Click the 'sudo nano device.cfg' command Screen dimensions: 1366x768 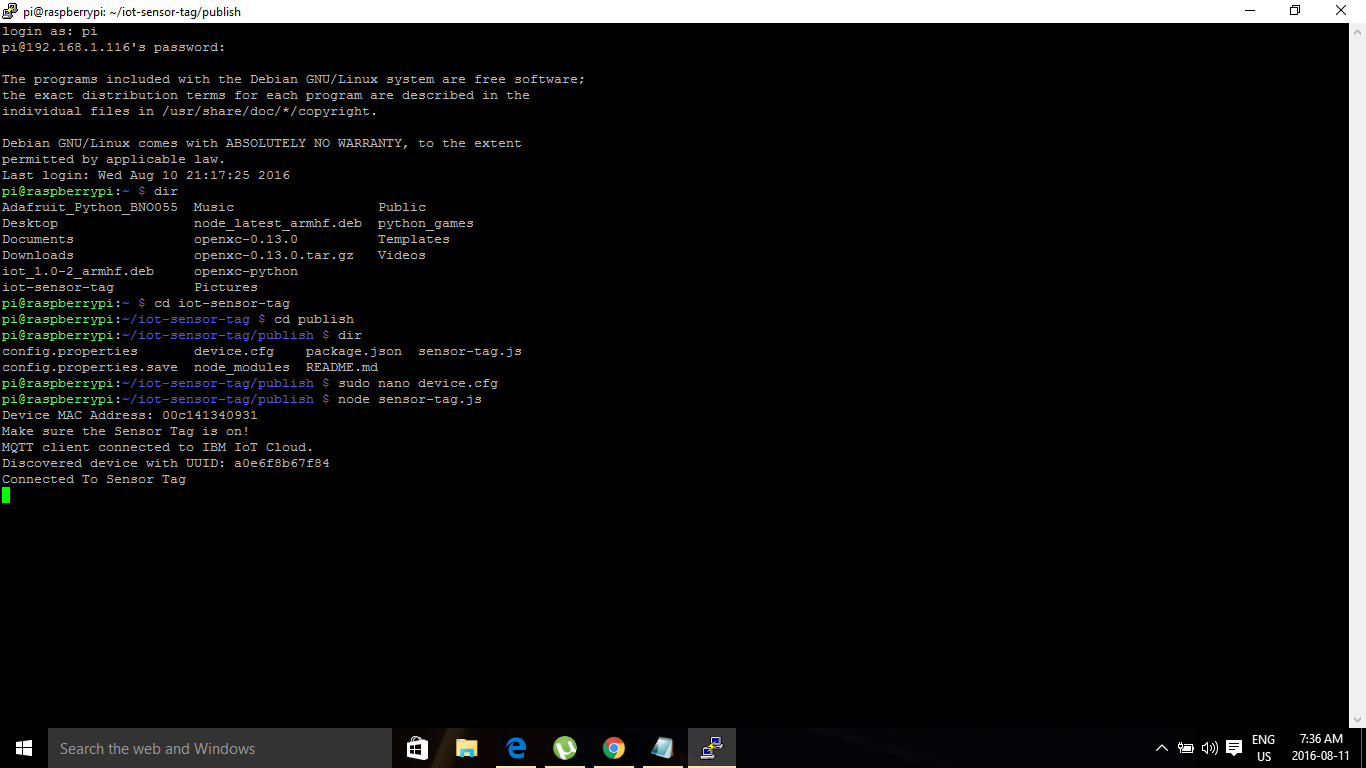point(418,383)
